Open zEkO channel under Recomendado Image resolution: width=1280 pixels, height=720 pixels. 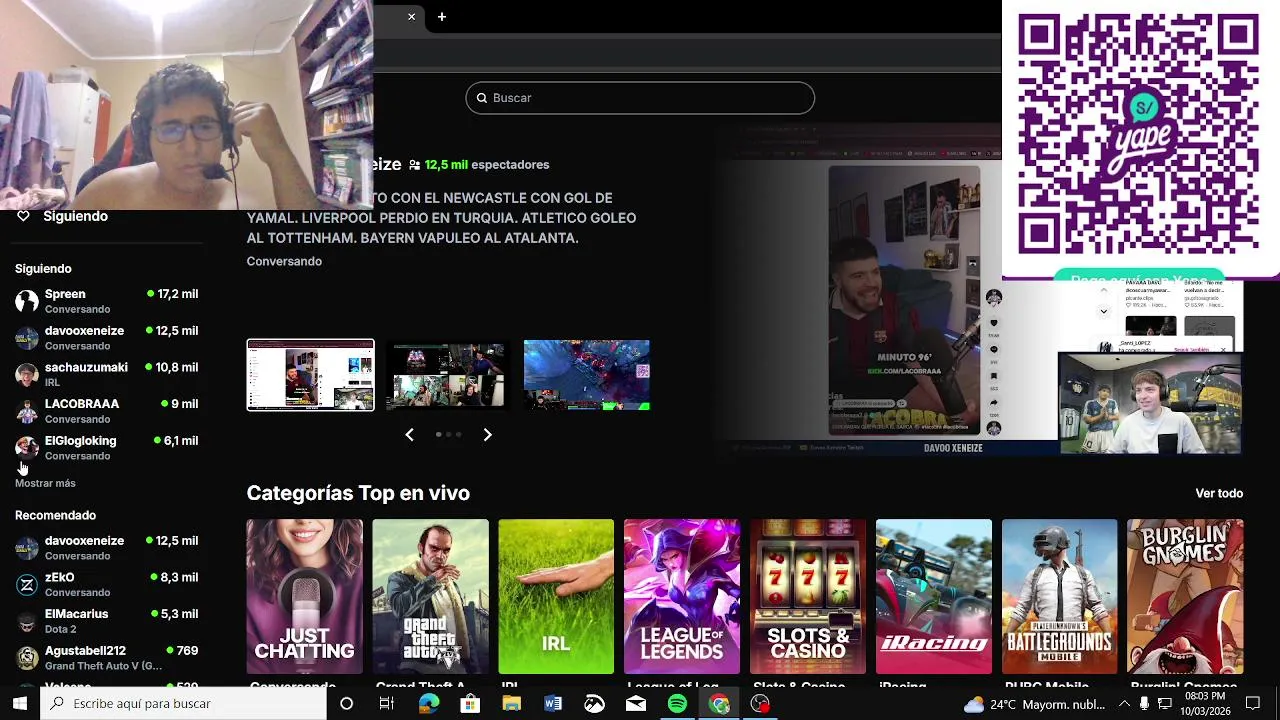(x=107, y=584)
